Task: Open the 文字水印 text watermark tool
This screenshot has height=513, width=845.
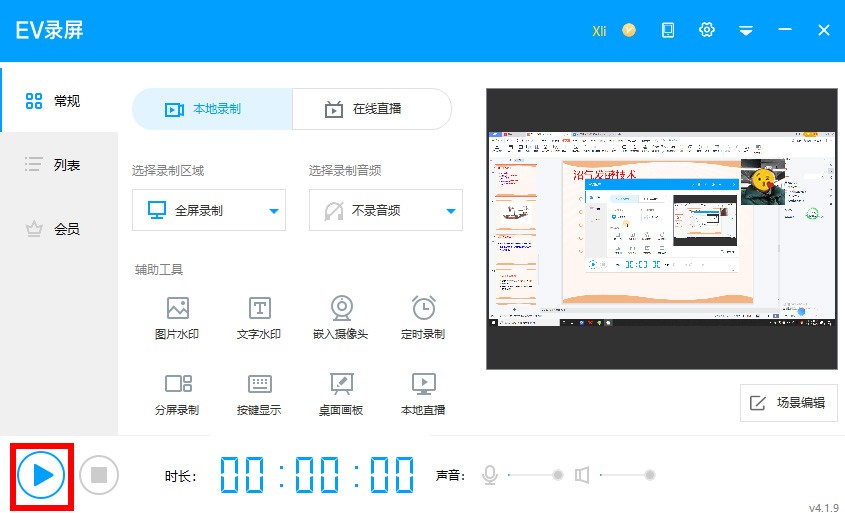Action: point(259,318)
